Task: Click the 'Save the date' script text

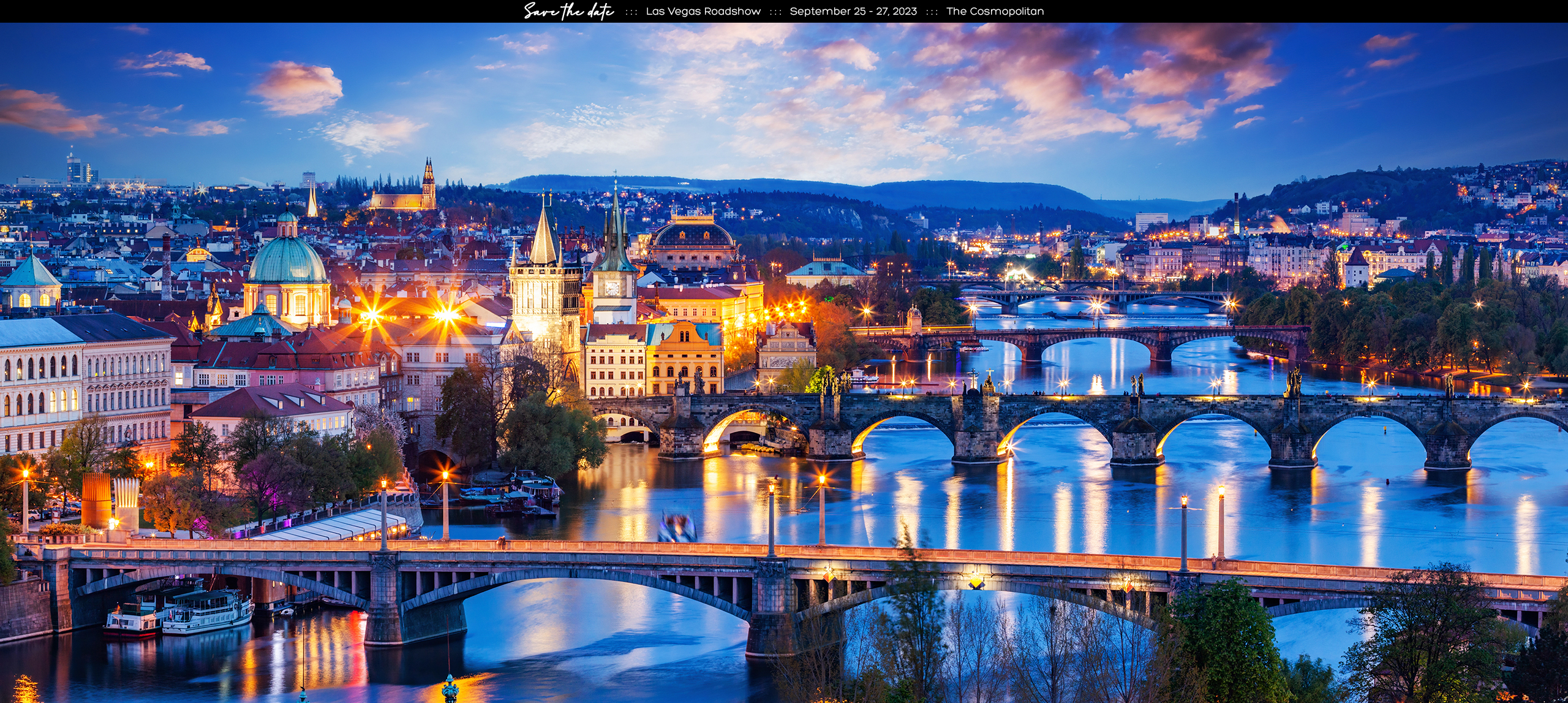Action: 568,11
